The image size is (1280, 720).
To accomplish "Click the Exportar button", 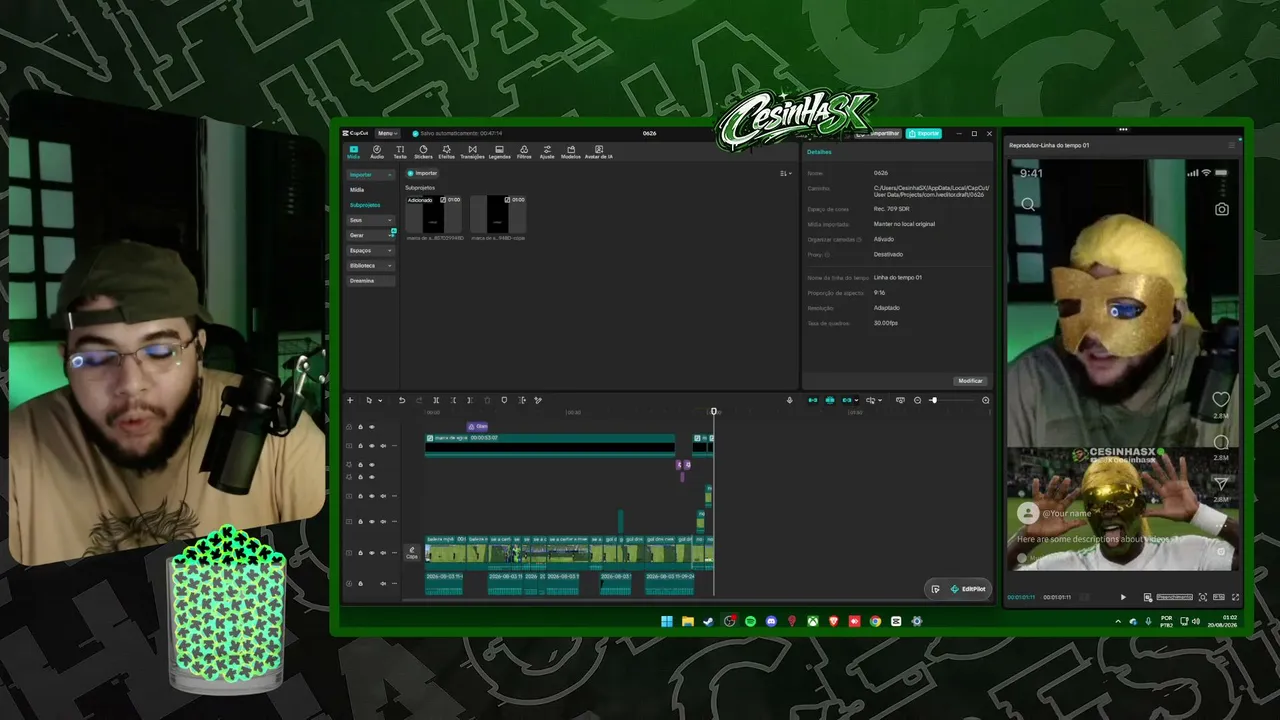I will pos(924,133).
